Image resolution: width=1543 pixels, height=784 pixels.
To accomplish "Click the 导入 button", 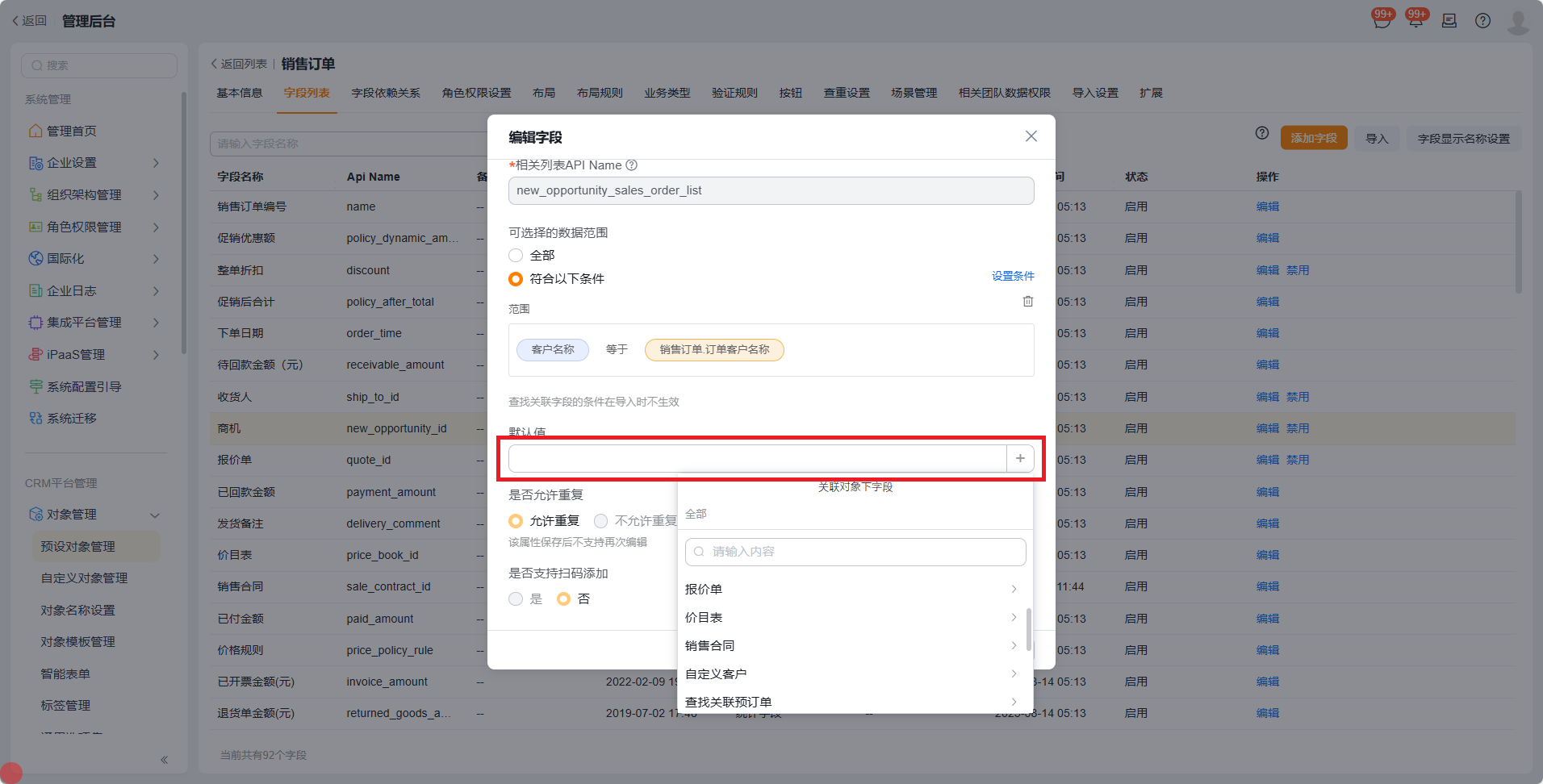I will (x=1377, y=138).
